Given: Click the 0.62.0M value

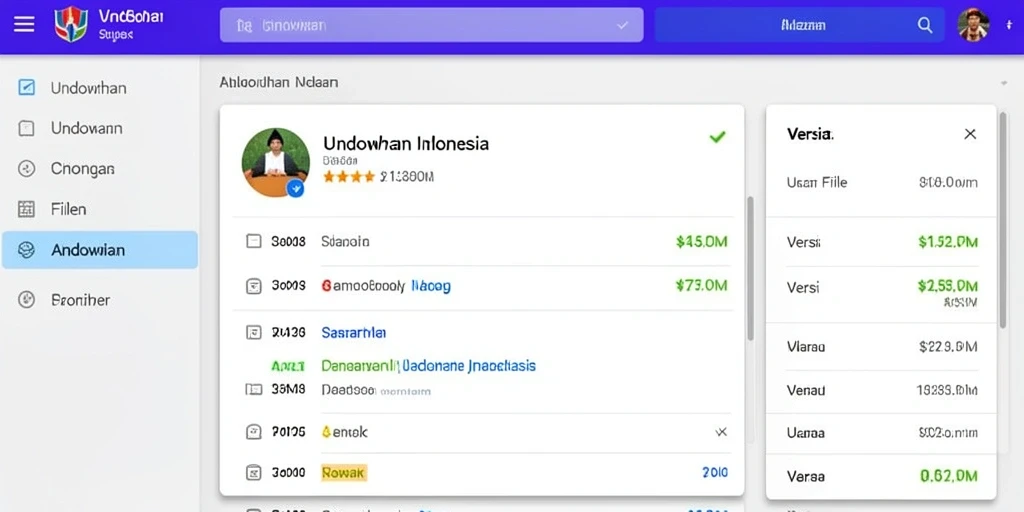Looking at the screenshot, I should [x=948, y=476].
